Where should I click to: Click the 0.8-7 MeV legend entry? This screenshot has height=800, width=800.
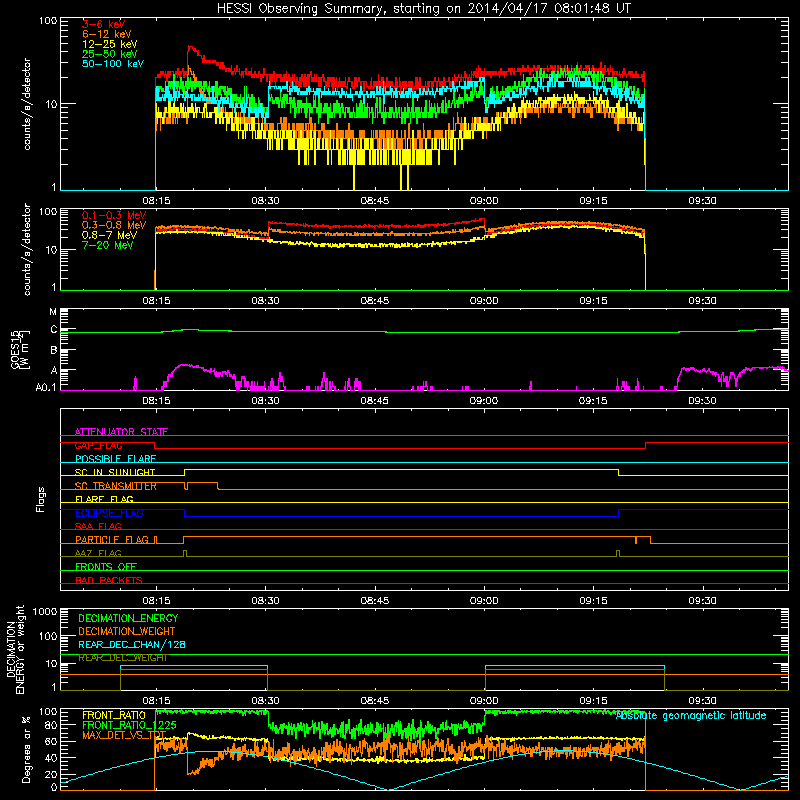coord(110,235)
